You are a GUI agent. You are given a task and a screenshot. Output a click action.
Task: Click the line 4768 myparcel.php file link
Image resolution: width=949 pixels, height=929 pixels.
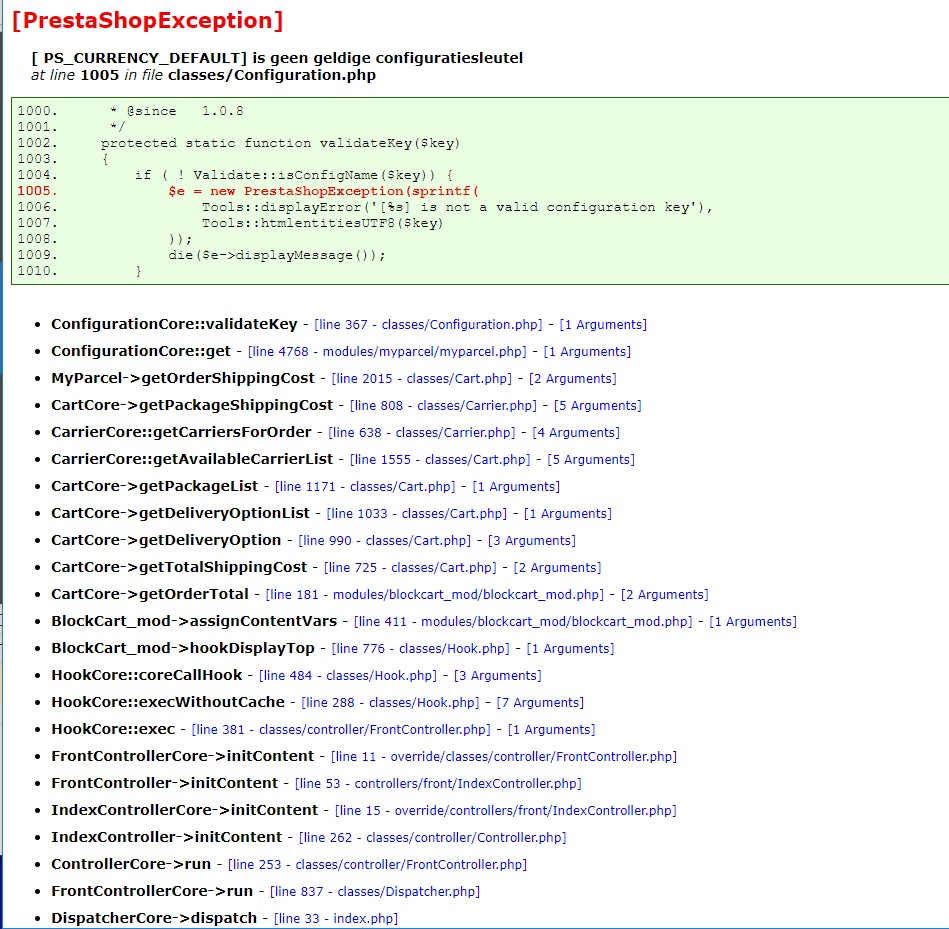[x=388, y=352]
